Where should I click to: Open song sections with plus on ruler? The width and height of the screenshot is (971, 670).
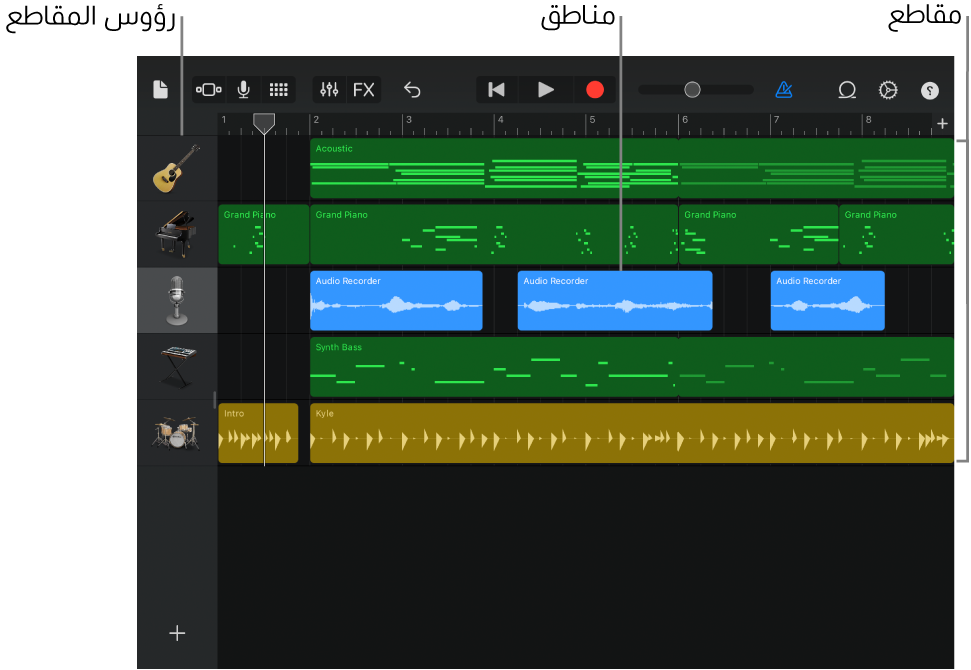point(942,124)
